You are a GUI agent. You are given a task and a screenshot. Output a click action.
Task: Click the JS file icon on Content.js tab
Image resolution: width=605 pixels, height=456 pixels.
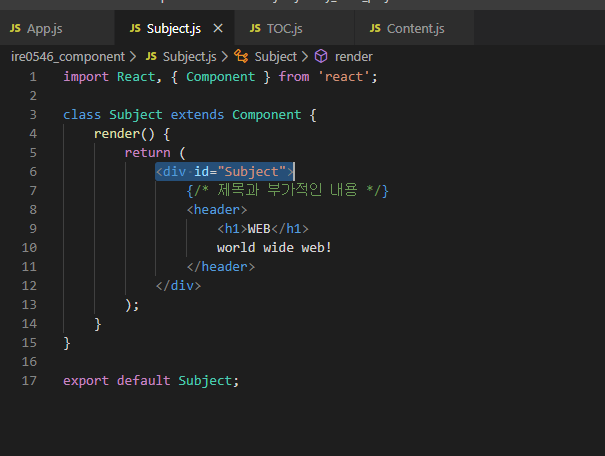[375, 28]
